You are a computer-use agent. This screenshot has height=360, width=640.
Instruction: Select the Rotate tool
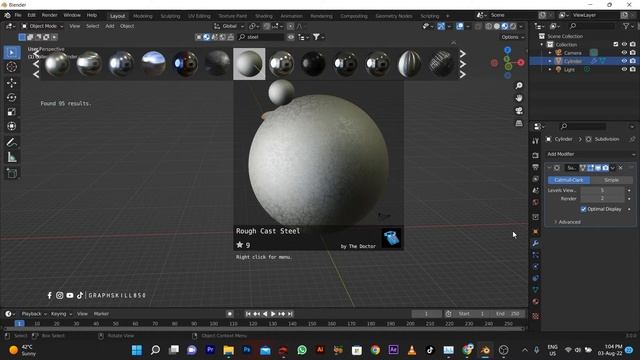click(11, 97)
